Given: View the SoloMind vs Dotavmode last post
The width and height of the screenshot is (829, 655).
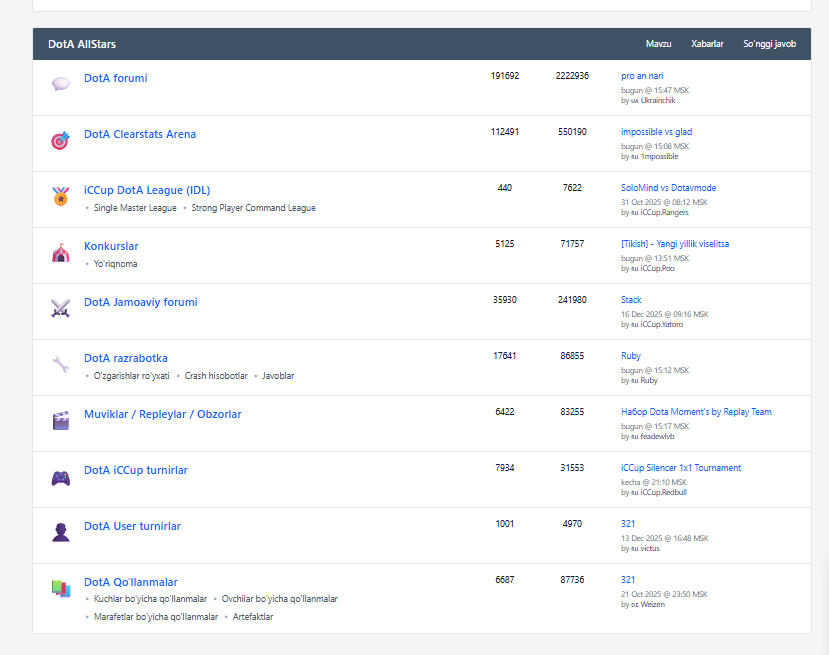Looking at the screenshot, I should (x=668, y=188).
